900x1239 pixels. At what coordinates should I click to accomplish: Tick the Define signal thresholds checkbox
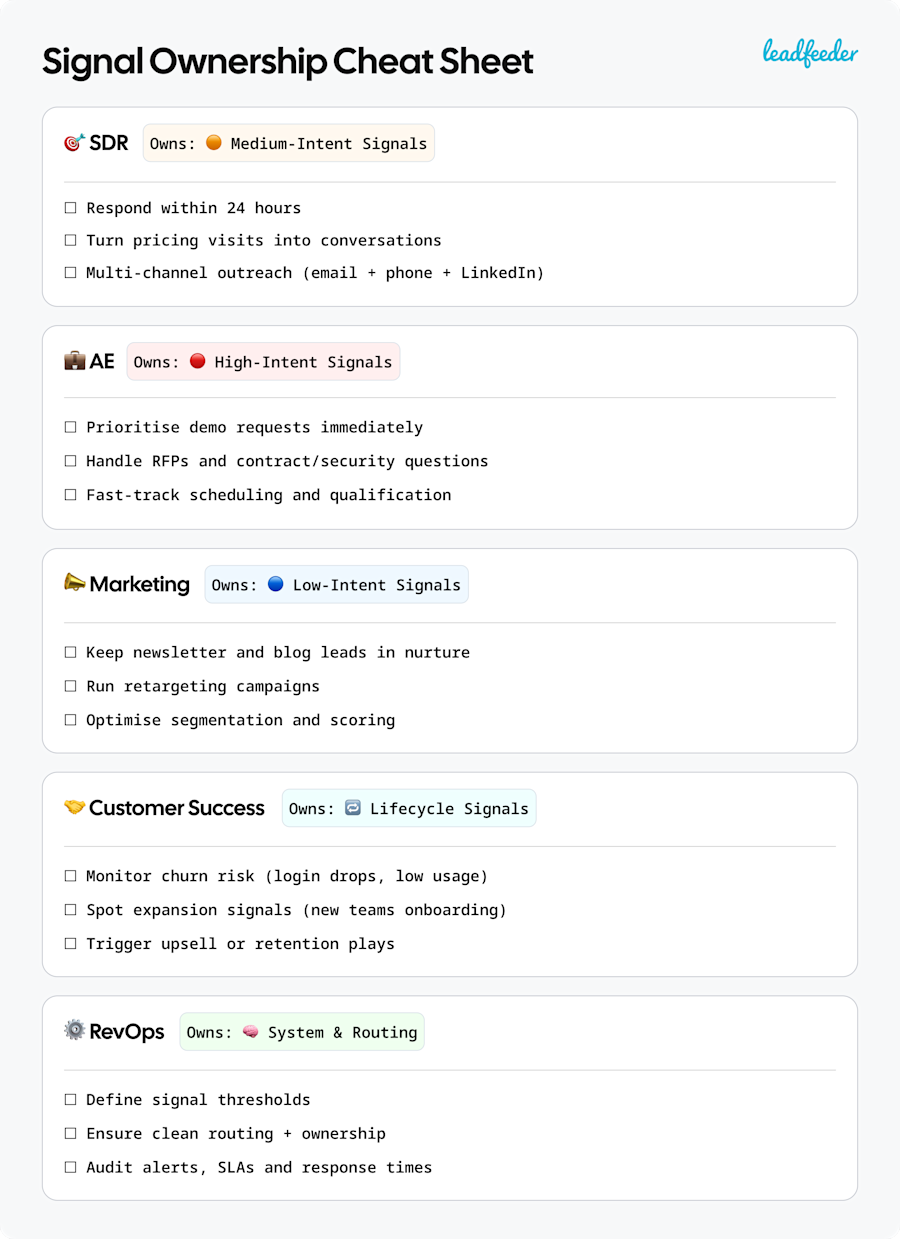(70, 1099)
